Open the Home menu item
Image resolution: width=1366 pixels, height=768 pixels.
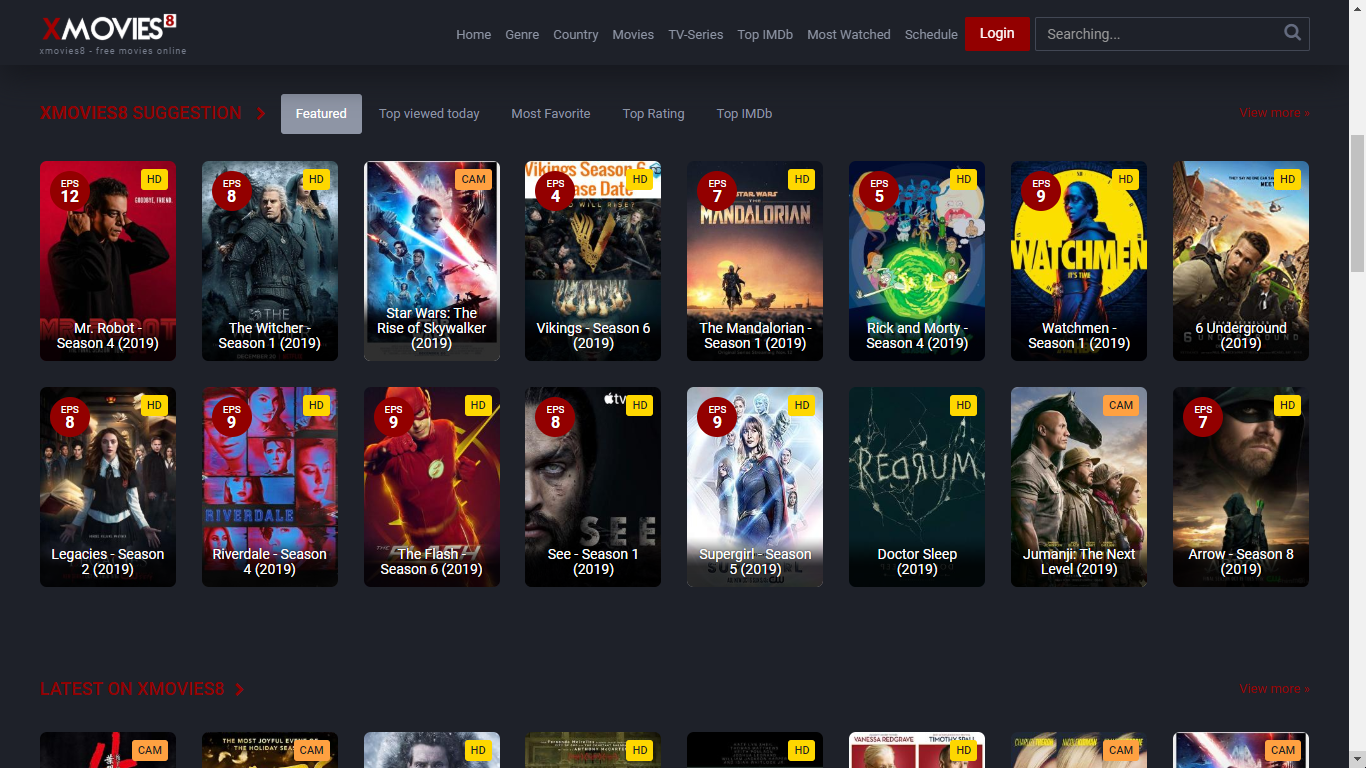pyautogui.click(x=474, y=34)
